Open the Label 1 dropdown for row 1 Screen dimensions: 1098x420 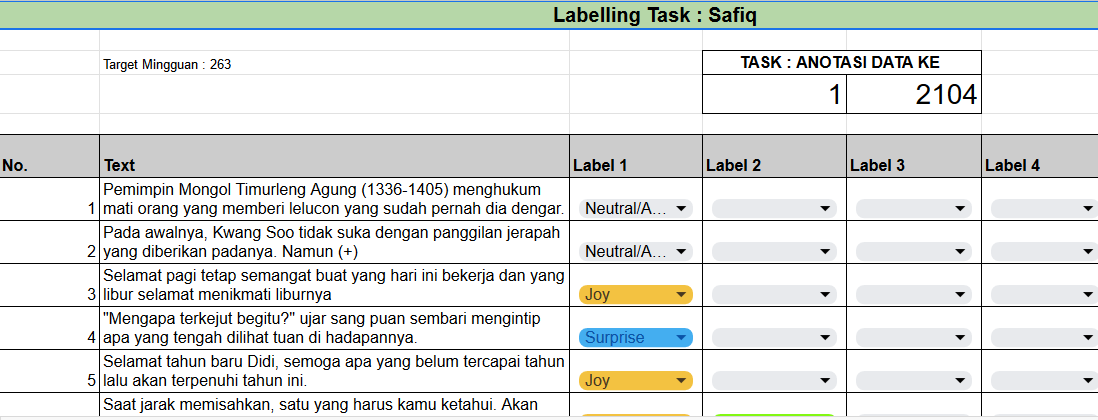pyautogui.click(x=636, y=208)
